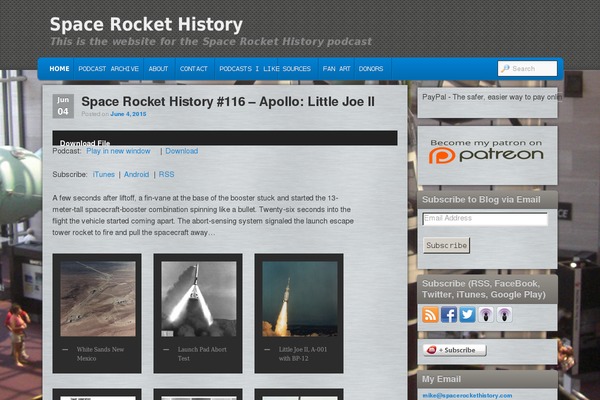
Task: Click the Subscribe email button
Action: [447, 245]
